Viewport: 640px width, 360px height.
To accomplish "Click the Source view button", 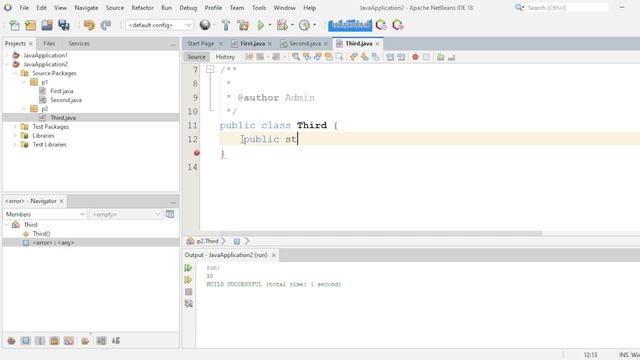I will coord(196,57).
